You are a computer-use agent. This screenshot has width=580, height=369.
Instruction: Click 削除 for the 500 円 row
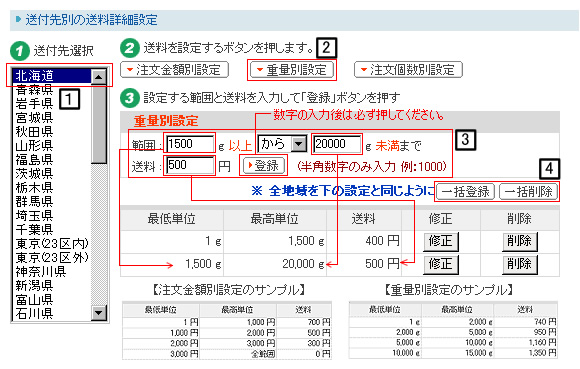[519, 264]
